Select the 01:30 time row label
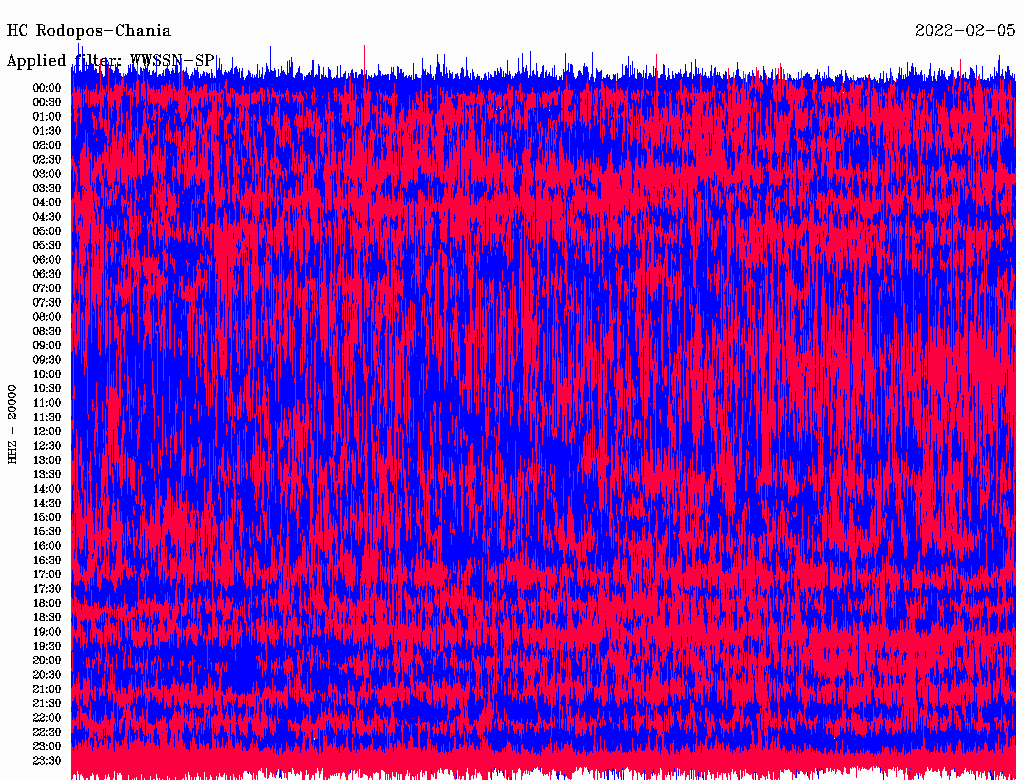 coord(47,131)
